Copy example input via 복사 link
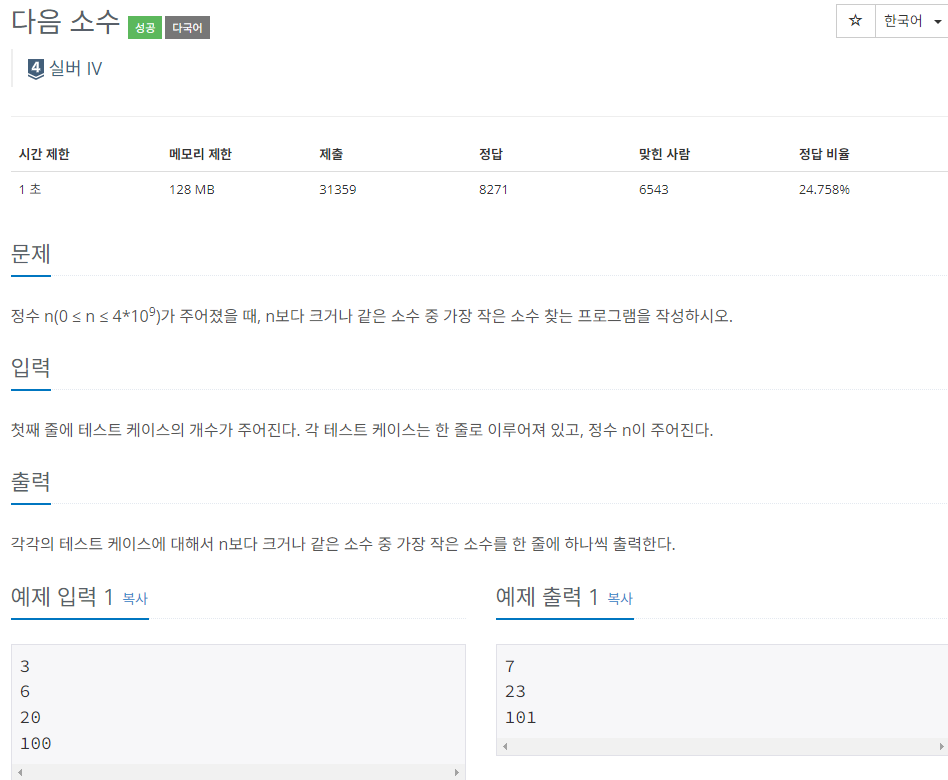 pyautogui.click(x=135, y=599)
